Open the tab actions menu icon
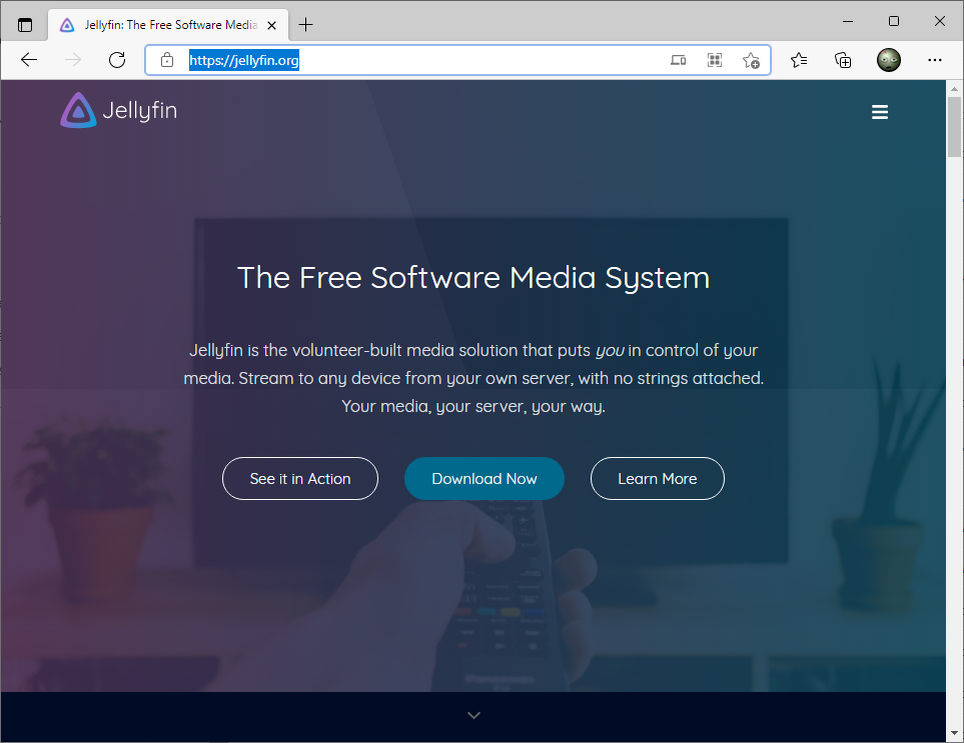This screenshot has width=964, height=743. click(x=25, y=25)
